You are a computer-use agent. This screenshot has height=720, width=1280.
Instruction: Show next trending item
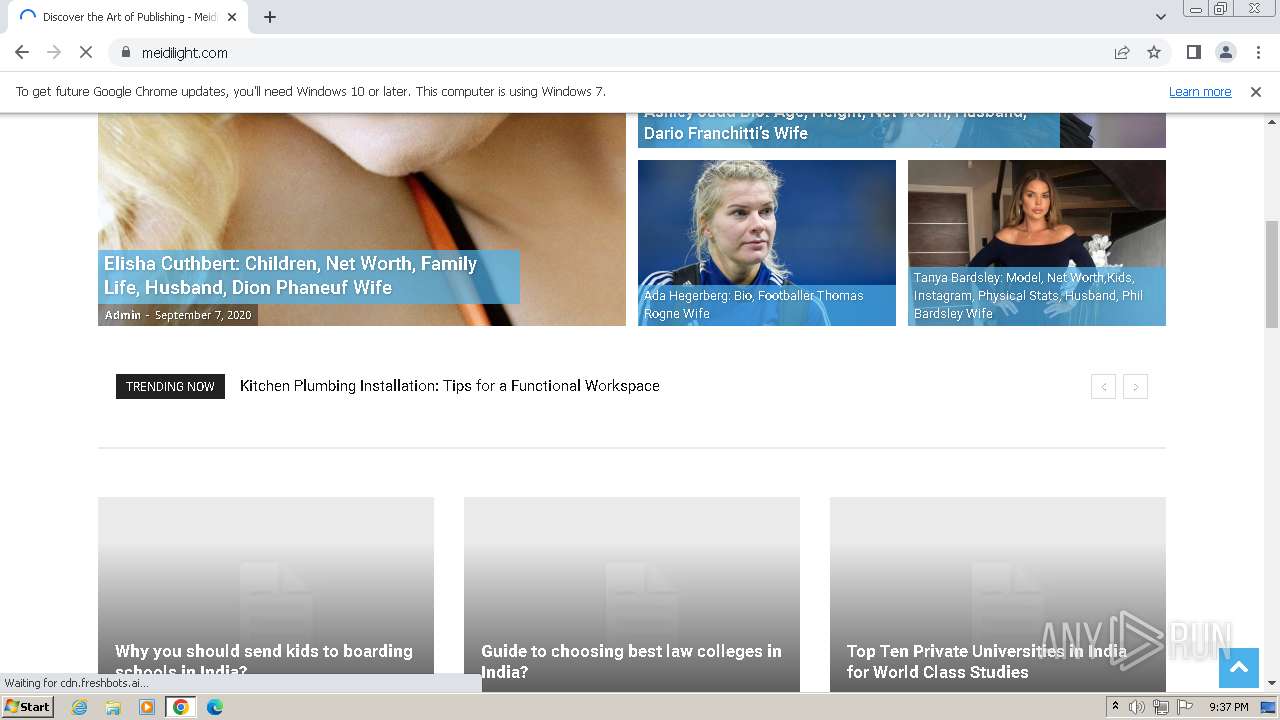pos(1135,387)
